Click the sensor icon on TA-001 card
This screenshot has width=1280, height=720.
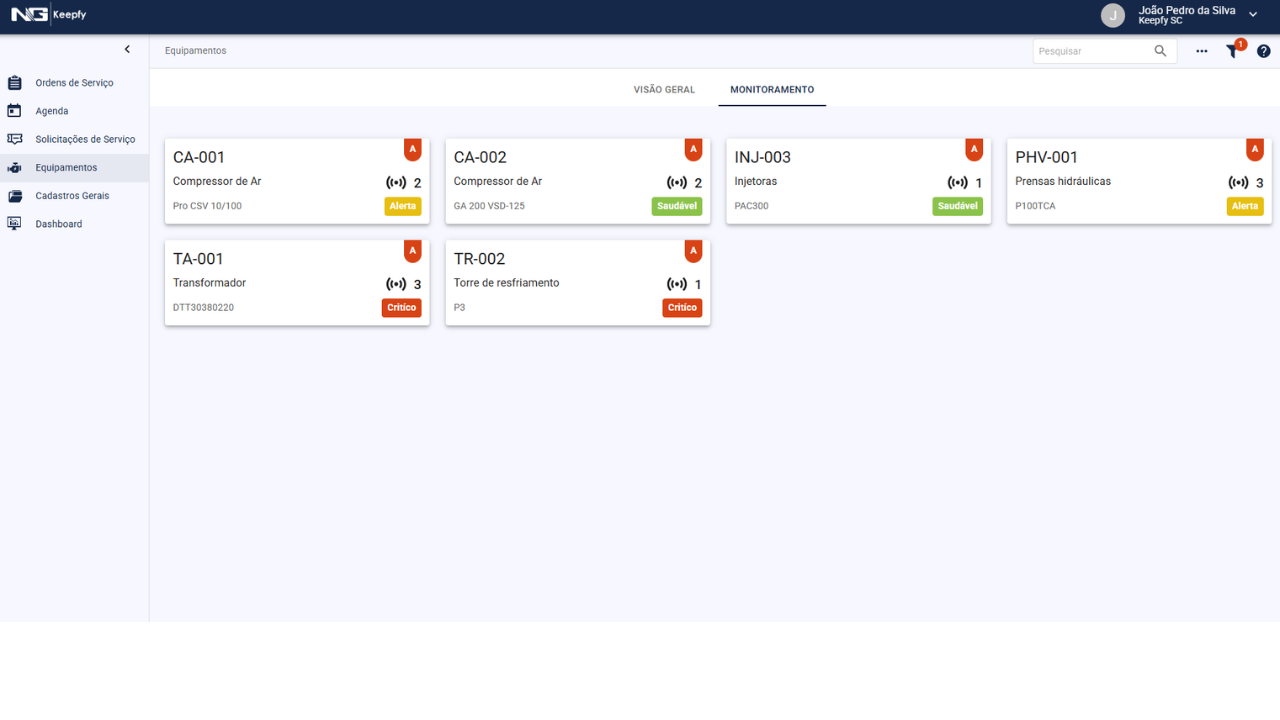tap(396, 284)
